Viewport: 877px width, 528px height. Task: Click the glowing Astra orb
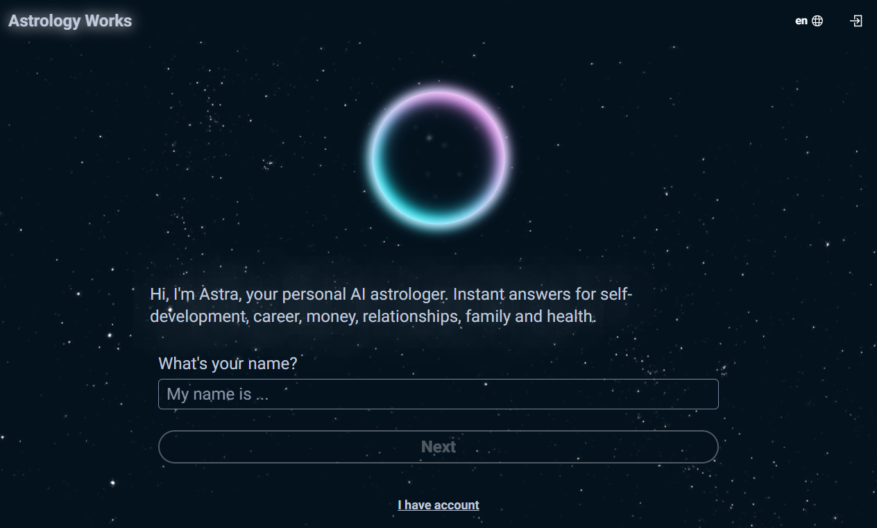pyautogui.click(x=439, y=158)
